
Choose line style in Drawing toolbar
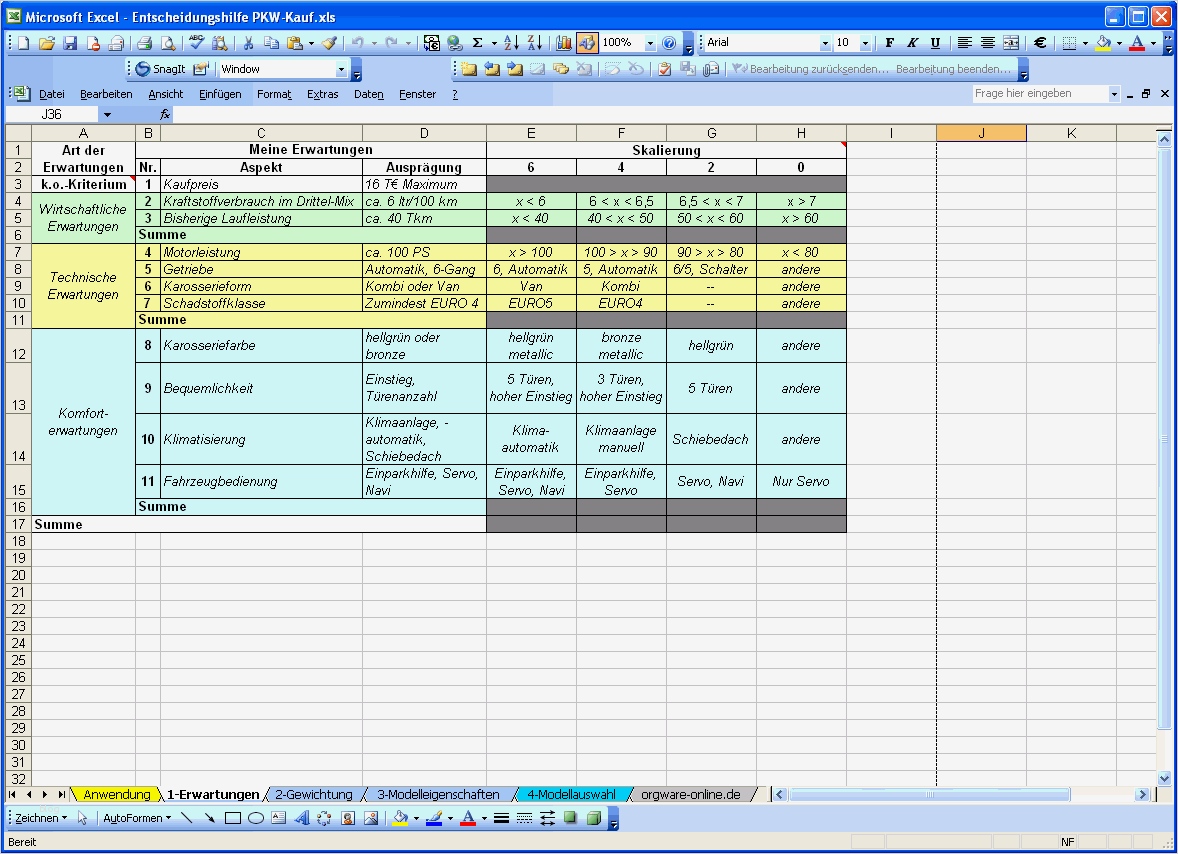pyautogui.click(x=501, y=818)
